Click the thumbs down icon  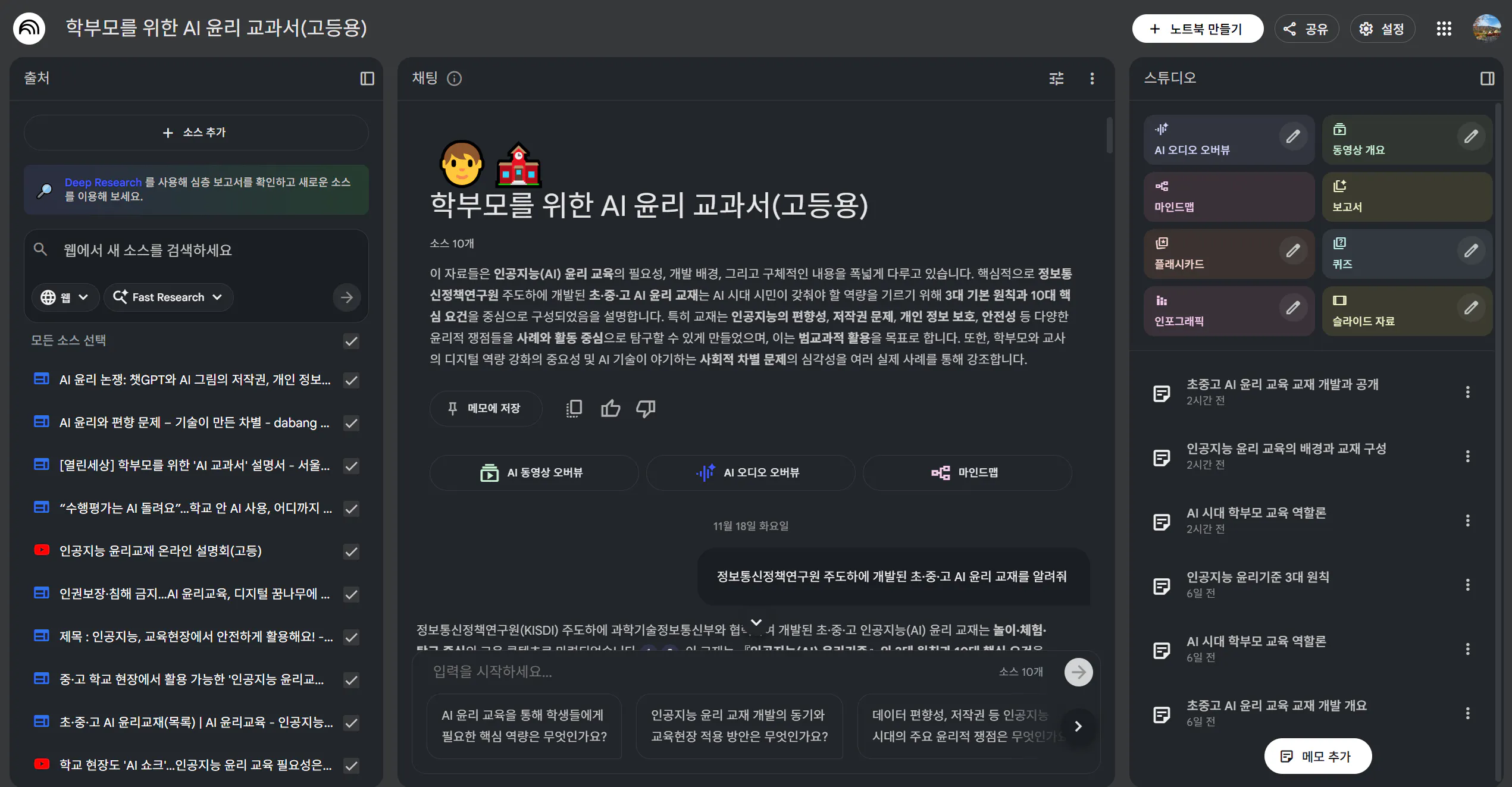click(646, 409)
